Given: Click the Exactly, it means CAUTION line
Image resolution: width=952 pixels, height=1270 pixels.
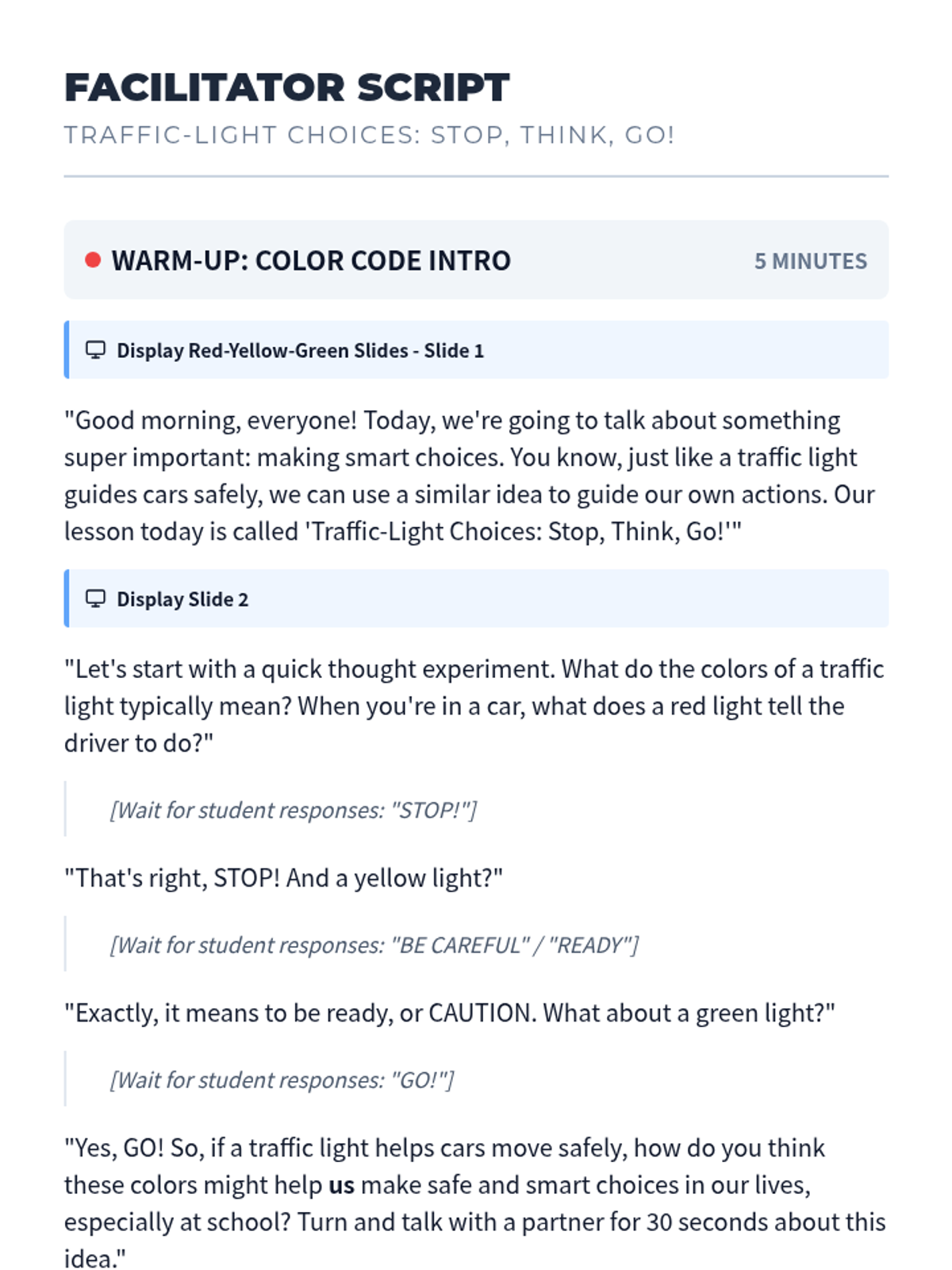Looking at the screenshot, I should click(x=449, y=1013).
